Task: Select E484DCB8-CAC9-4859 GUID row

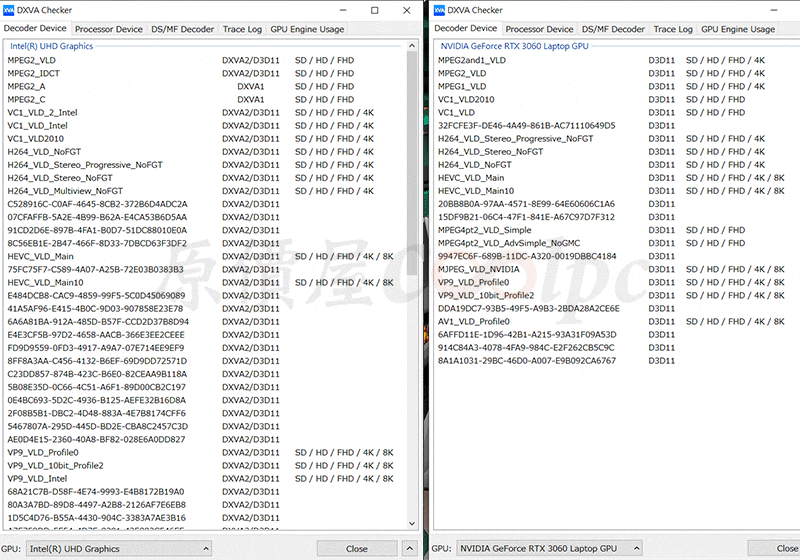Action: (x=205, y=296)
